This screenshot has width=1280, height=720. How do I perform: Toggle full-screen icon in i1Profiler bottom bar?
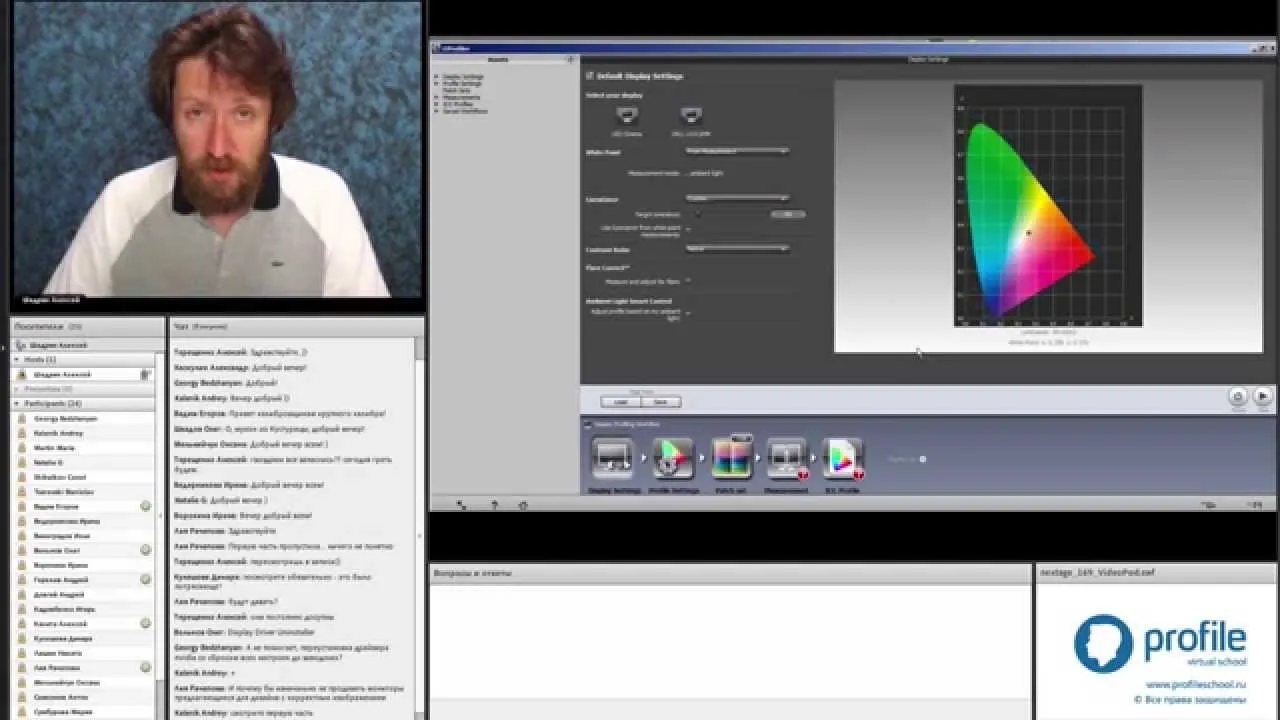tap(461, 505)
